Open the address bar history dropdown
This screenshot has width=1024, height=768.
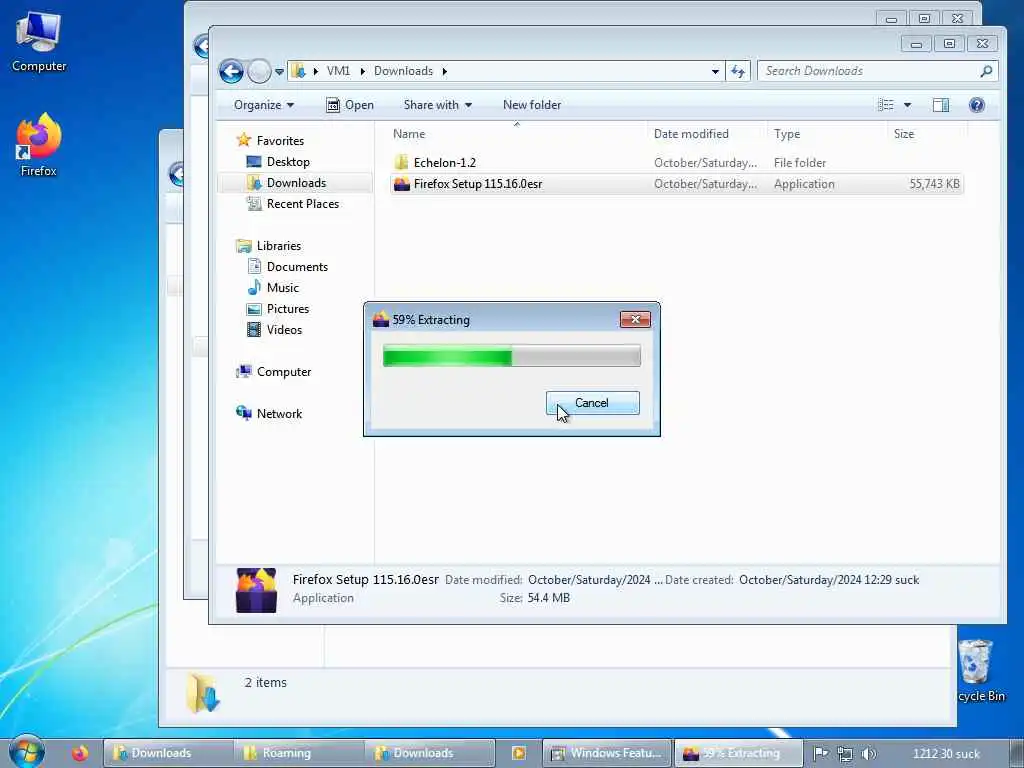715,71
